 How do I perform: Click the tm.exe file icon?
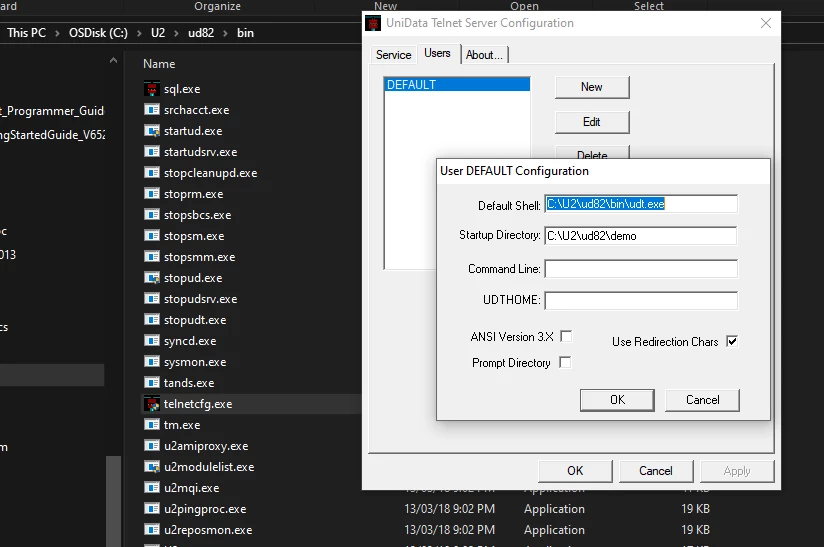152,425
